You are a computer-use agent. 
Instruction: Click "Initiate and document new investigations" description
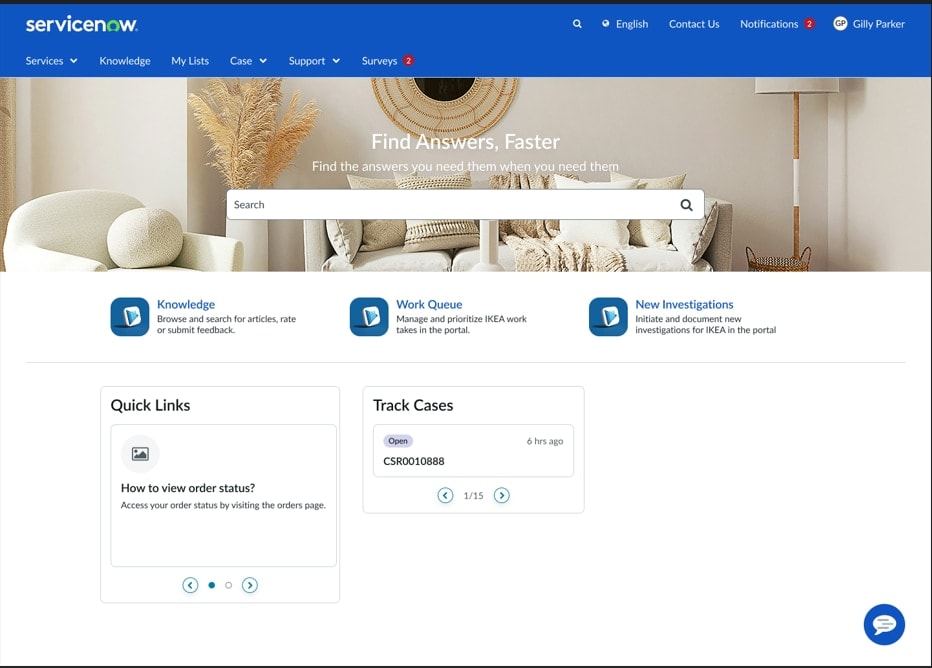(706, 324)
